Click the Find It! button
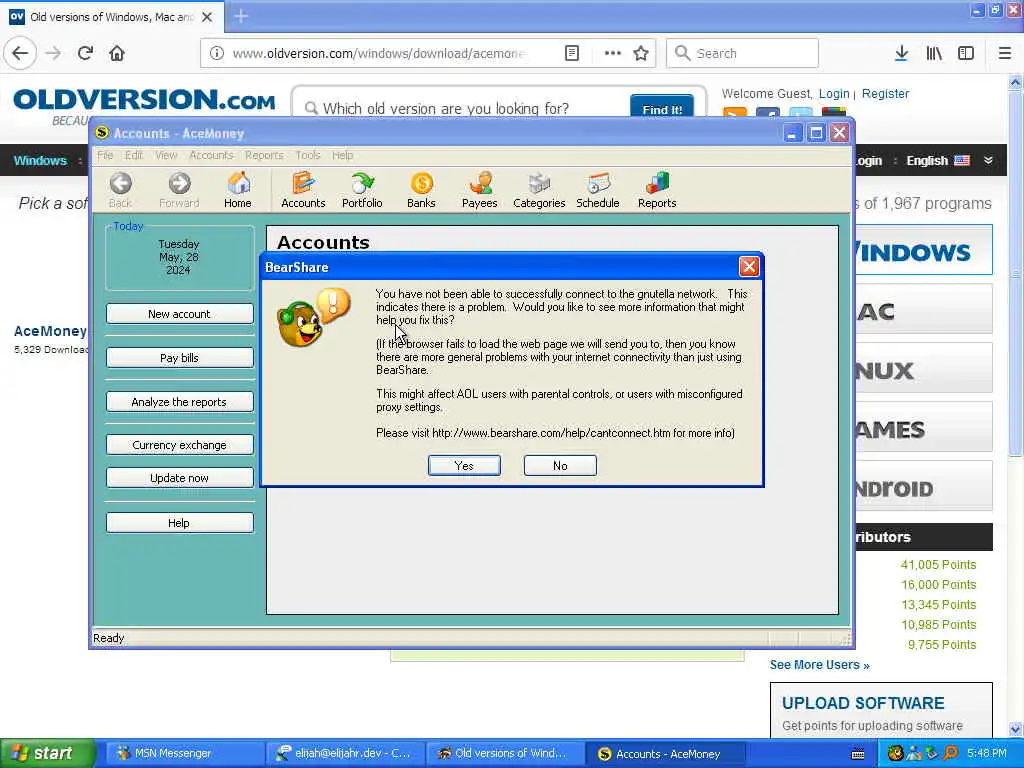The height and width of the screenshot is (768, 1024). 662,108
